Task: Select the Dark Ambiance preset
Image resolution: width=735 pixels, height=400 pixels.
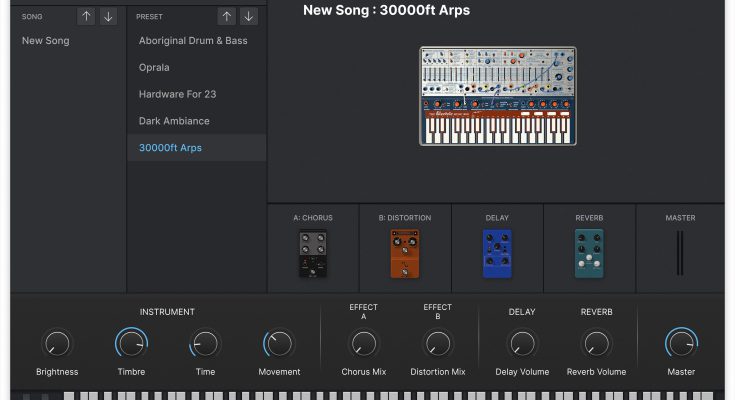Action: 174,121
